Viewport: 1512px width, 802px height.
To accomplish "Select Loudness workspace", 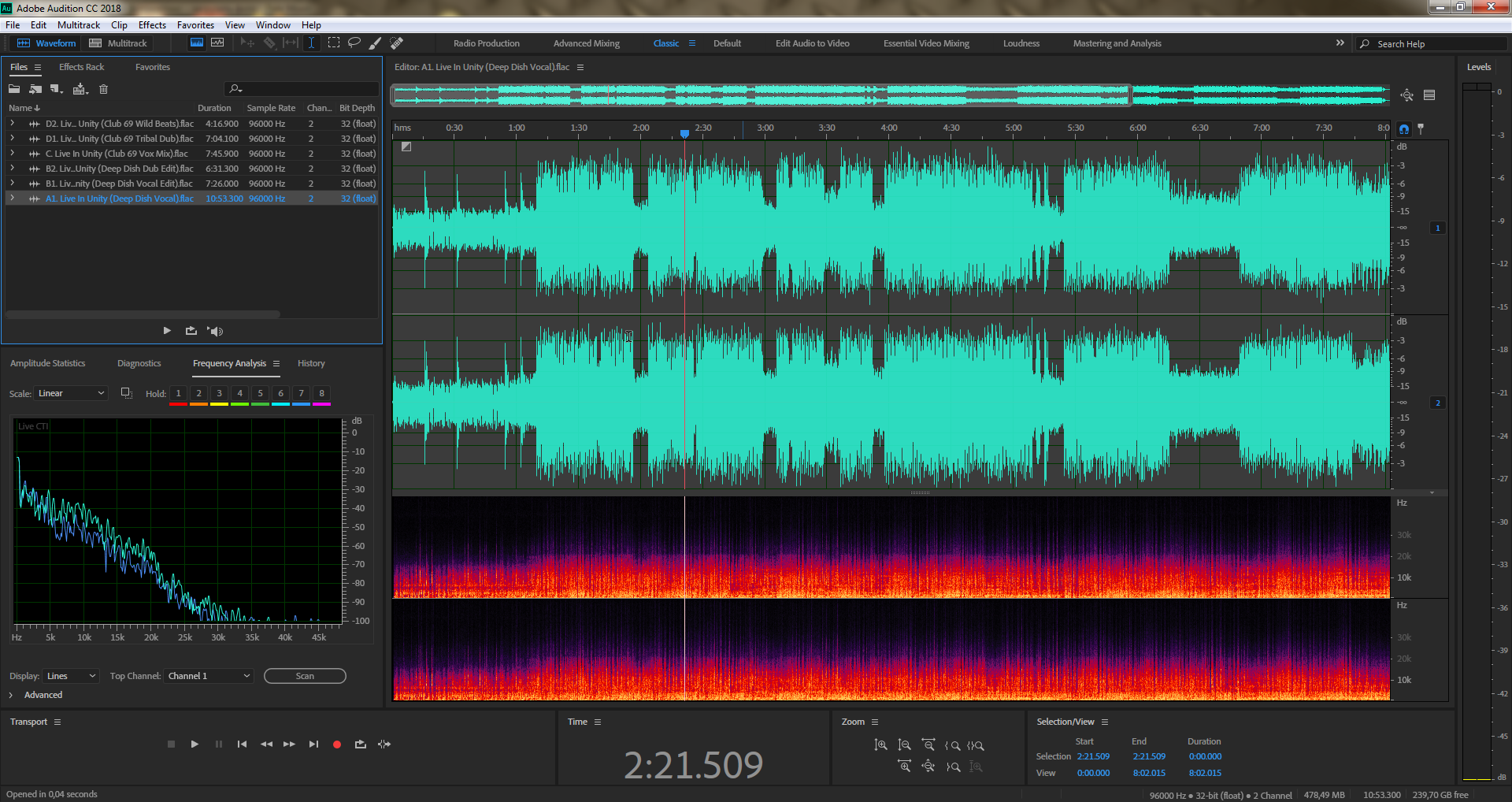I will click(1021, 43).
